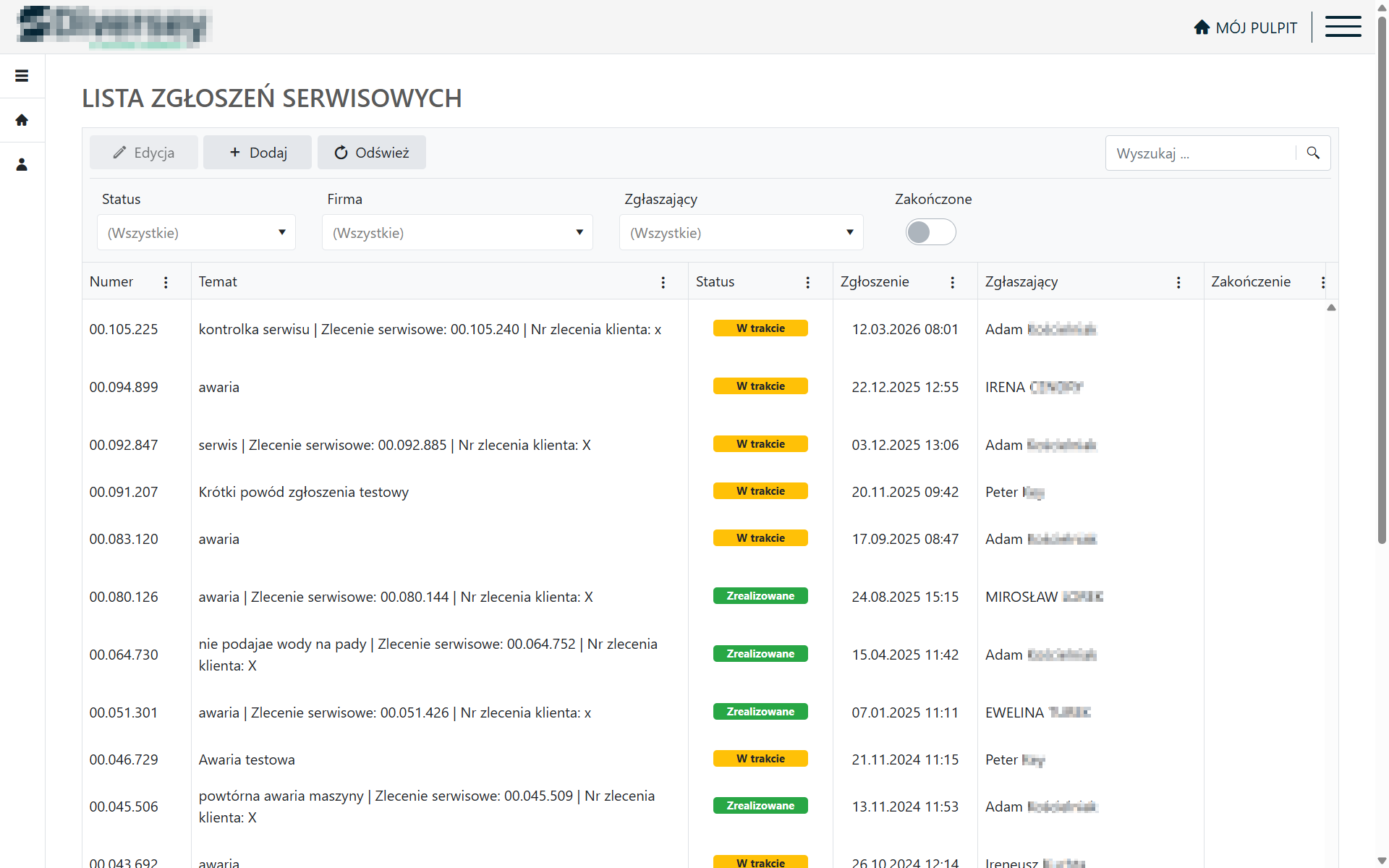Toggle the left sidebar hamburger icon
1389x868 pixels.
22,76
